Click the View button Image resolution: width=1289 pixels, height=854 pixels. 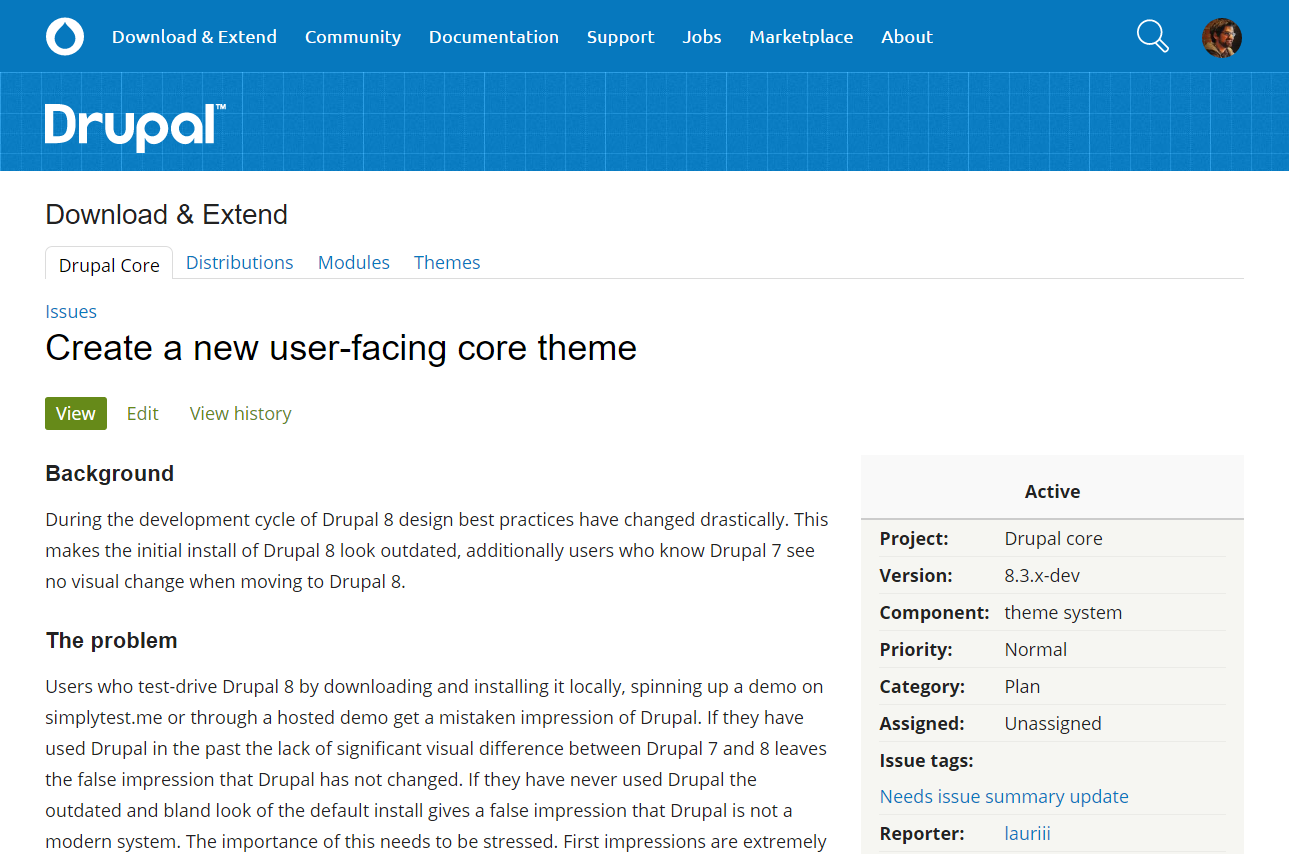75,413
